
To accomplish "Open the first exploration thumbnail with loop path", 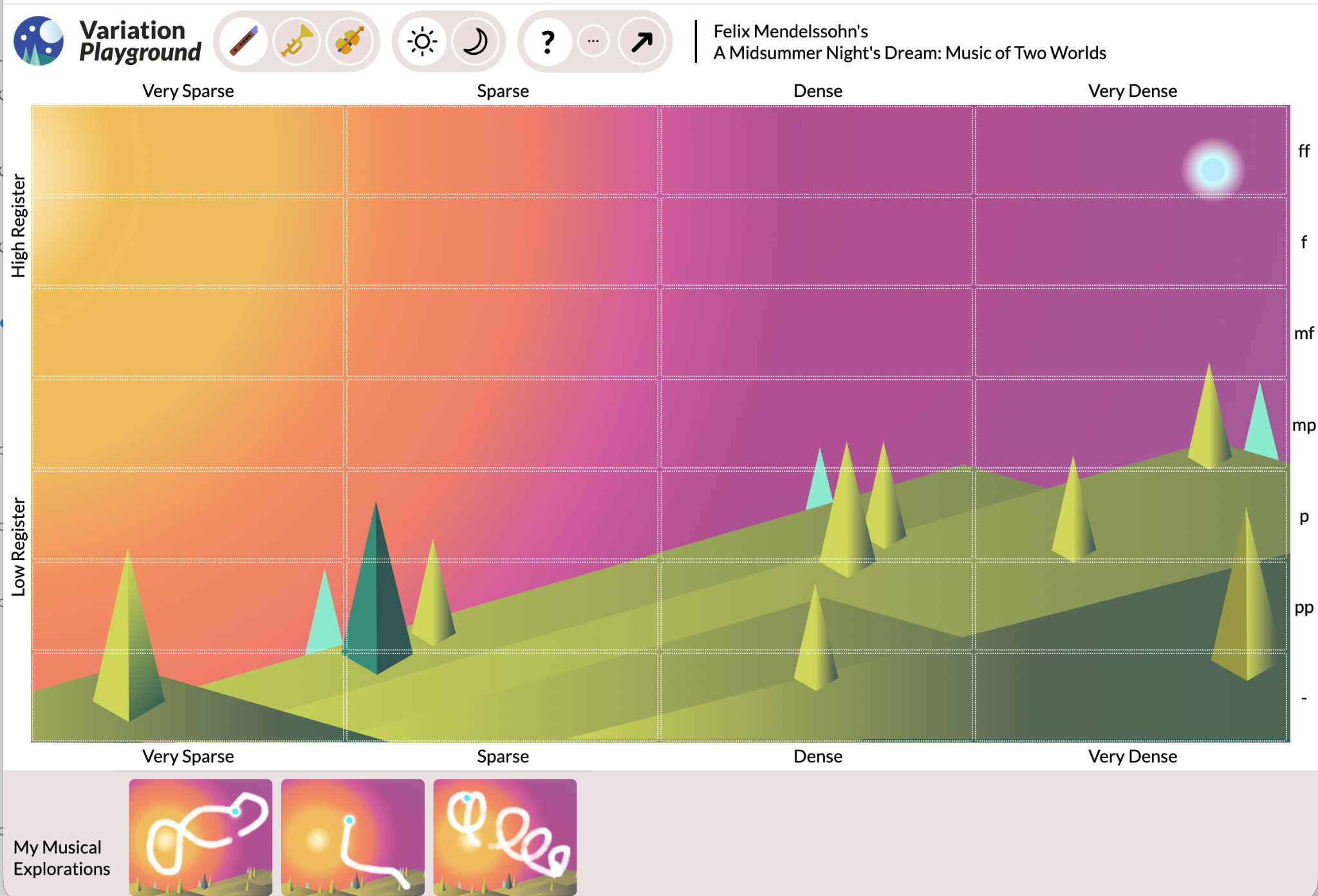I will [201, 837].
